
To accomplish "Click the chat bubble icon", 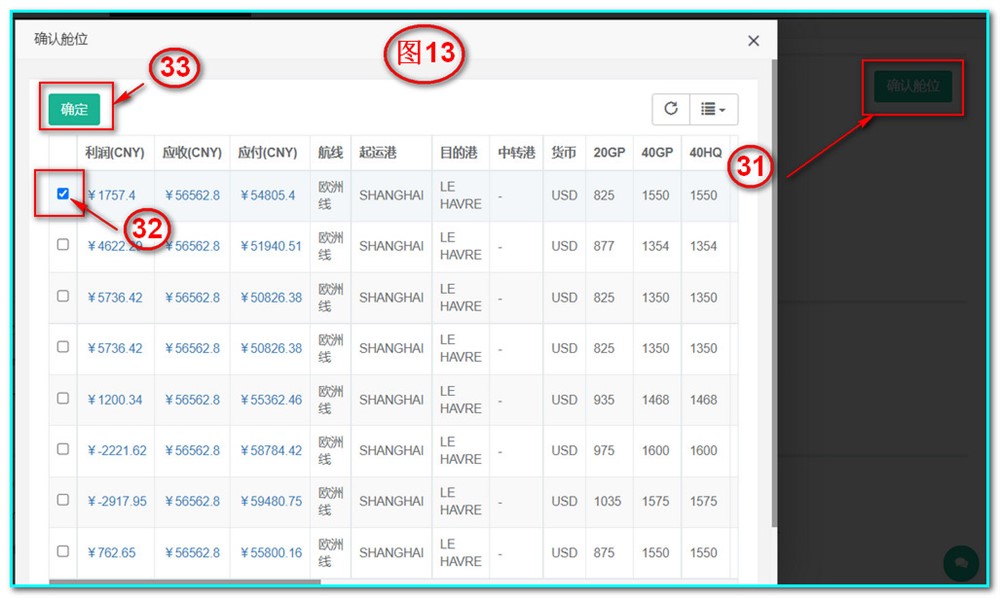I will point(961,563).
